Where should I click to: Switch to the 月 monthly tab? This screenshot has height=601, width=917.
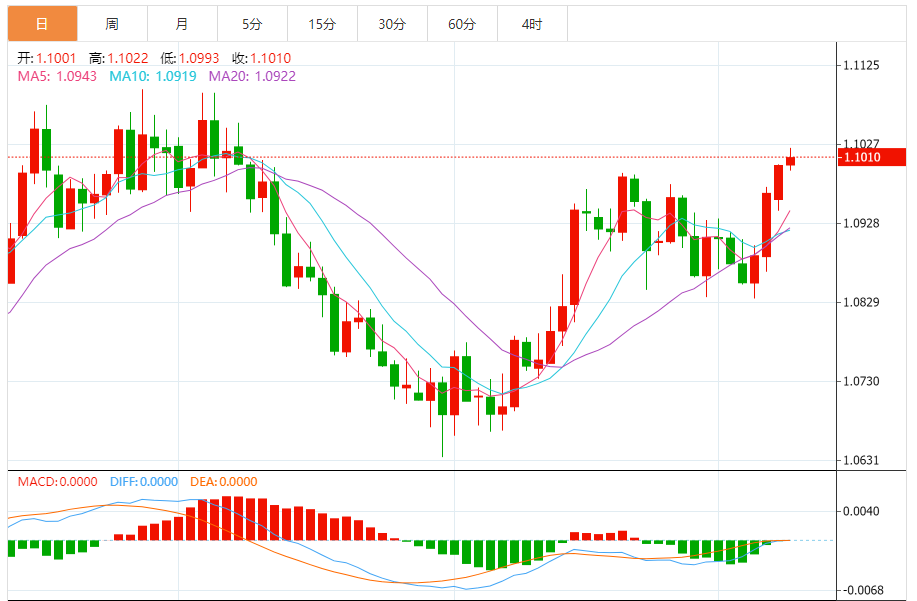182,24
